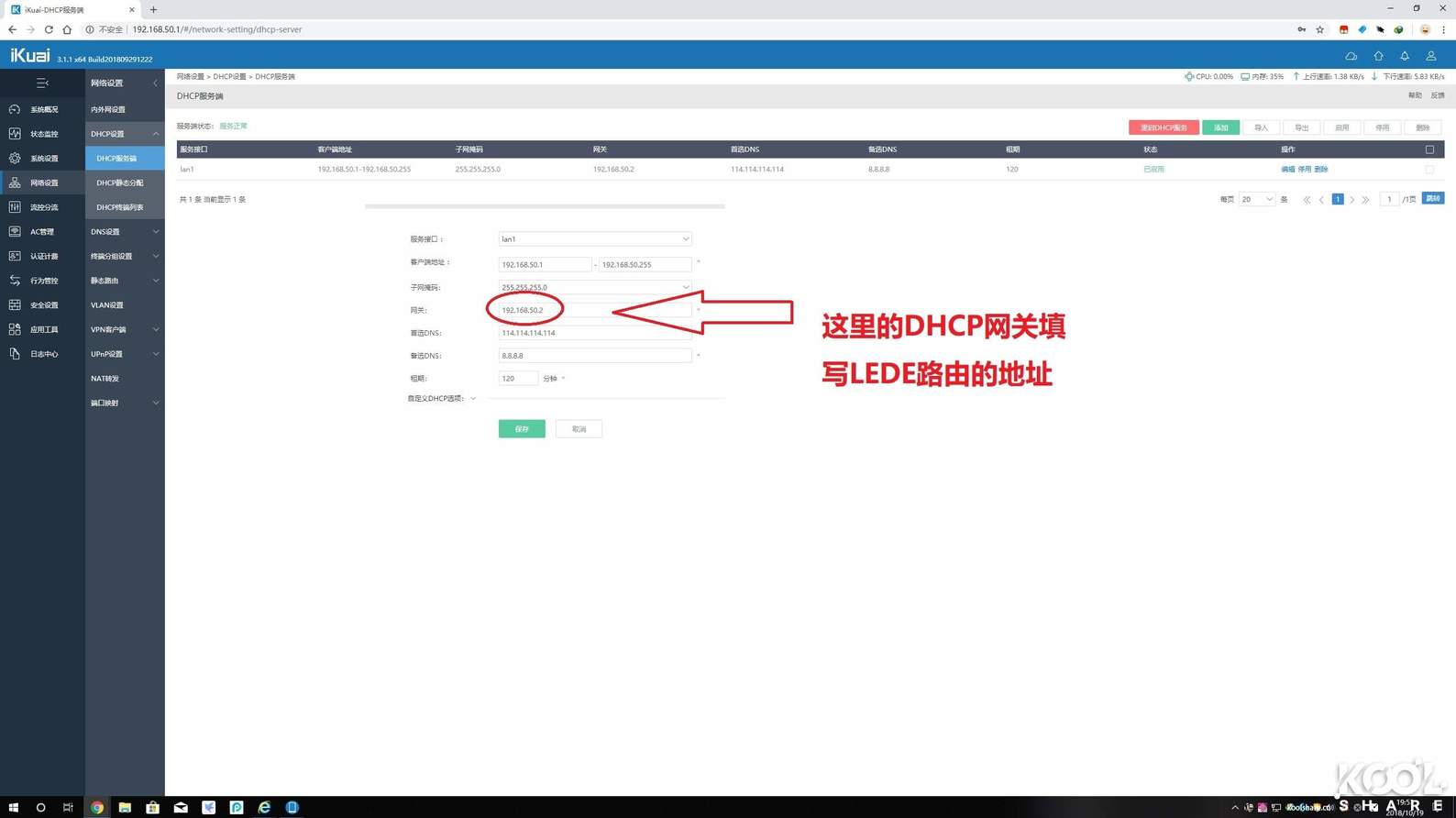Open 系统概况 system overview sidebar icon
Image resolution: width=1456 pixels, height=818 pixels.
pos(15,109)
